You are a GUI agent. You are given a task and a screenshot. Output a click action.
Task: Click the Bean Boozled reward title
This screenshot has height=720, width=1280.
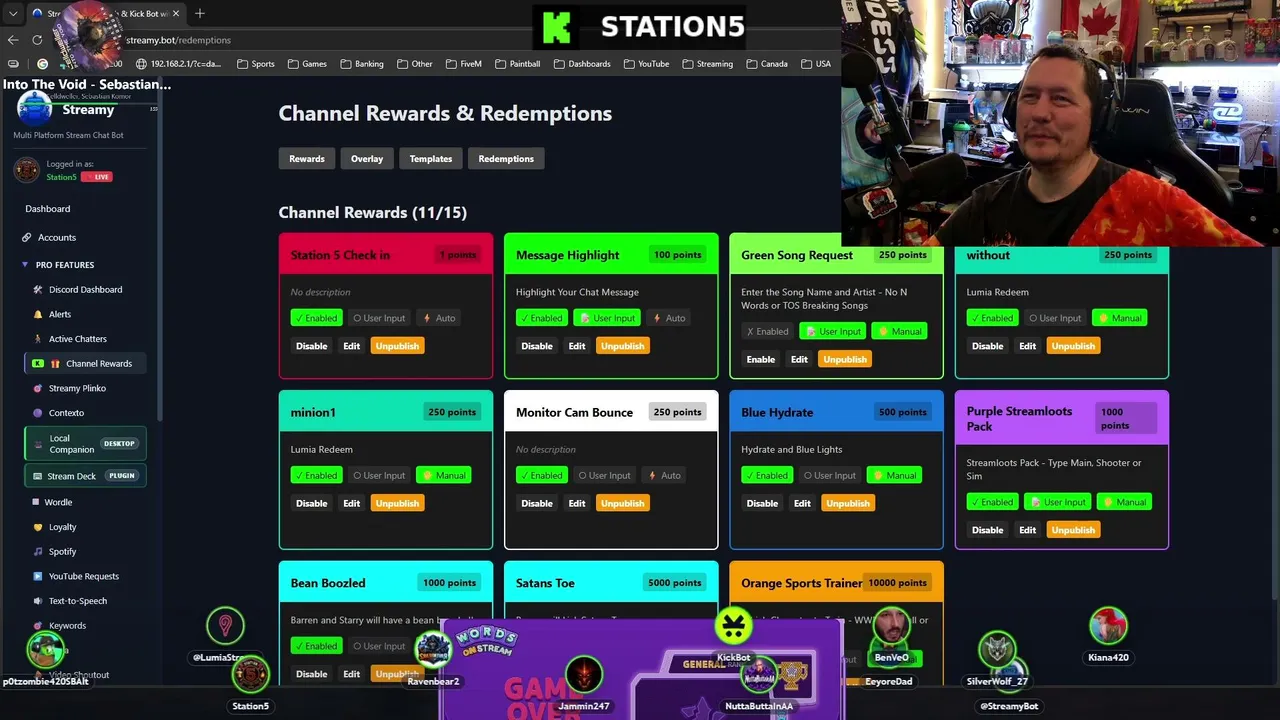pyautogui.click(x=328, y=583)
